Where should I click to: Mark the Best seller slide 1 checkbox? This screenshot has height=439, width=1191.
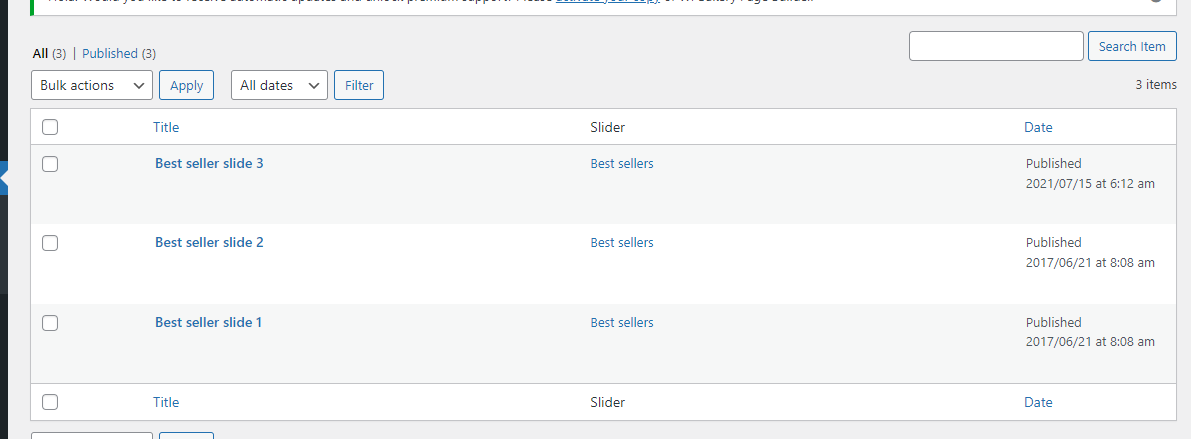click(50, 323)
